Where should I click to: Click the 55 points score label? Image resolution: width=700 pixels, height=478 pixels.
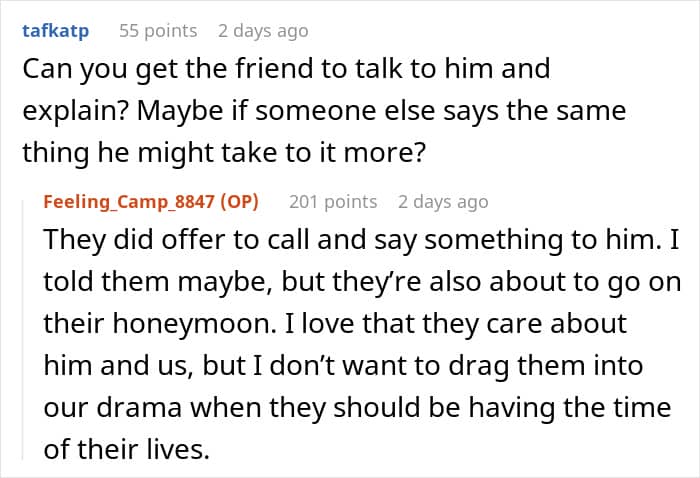click(x=158, y=31)
